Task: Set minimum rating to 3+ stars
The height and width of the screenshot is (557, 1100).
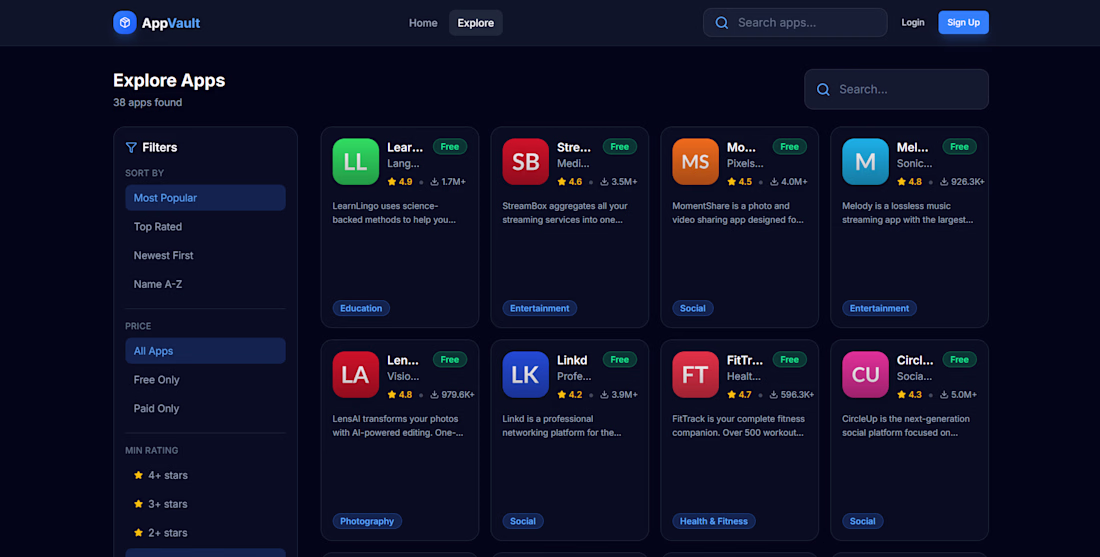Action: pos(206,504)
